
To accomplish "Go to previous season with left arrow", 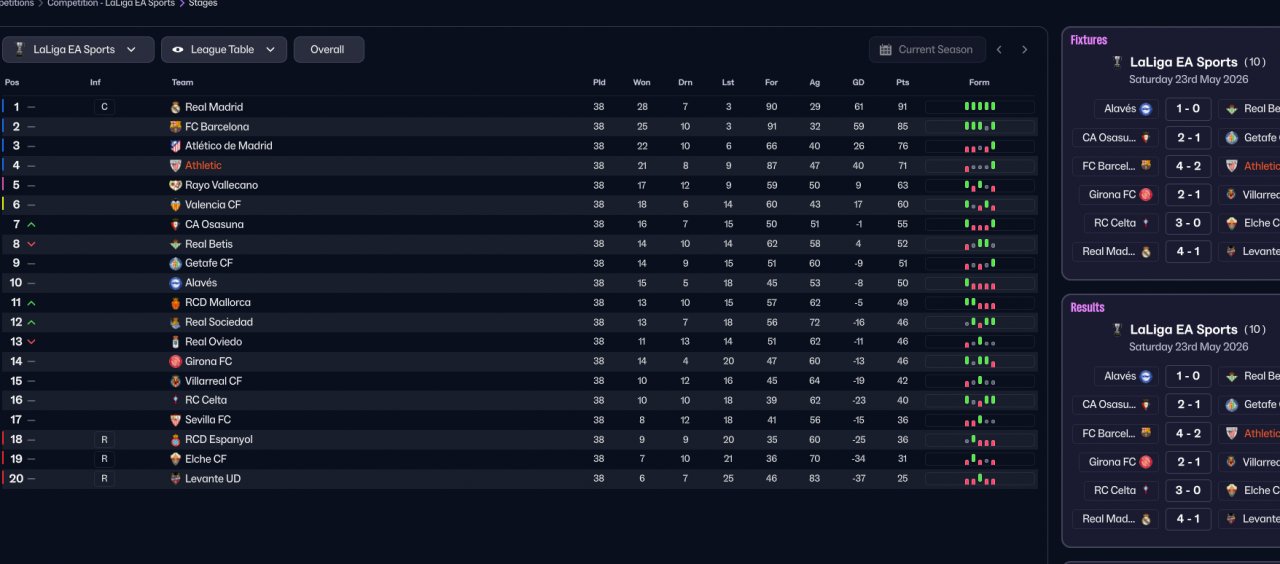I will pos(999,50).
